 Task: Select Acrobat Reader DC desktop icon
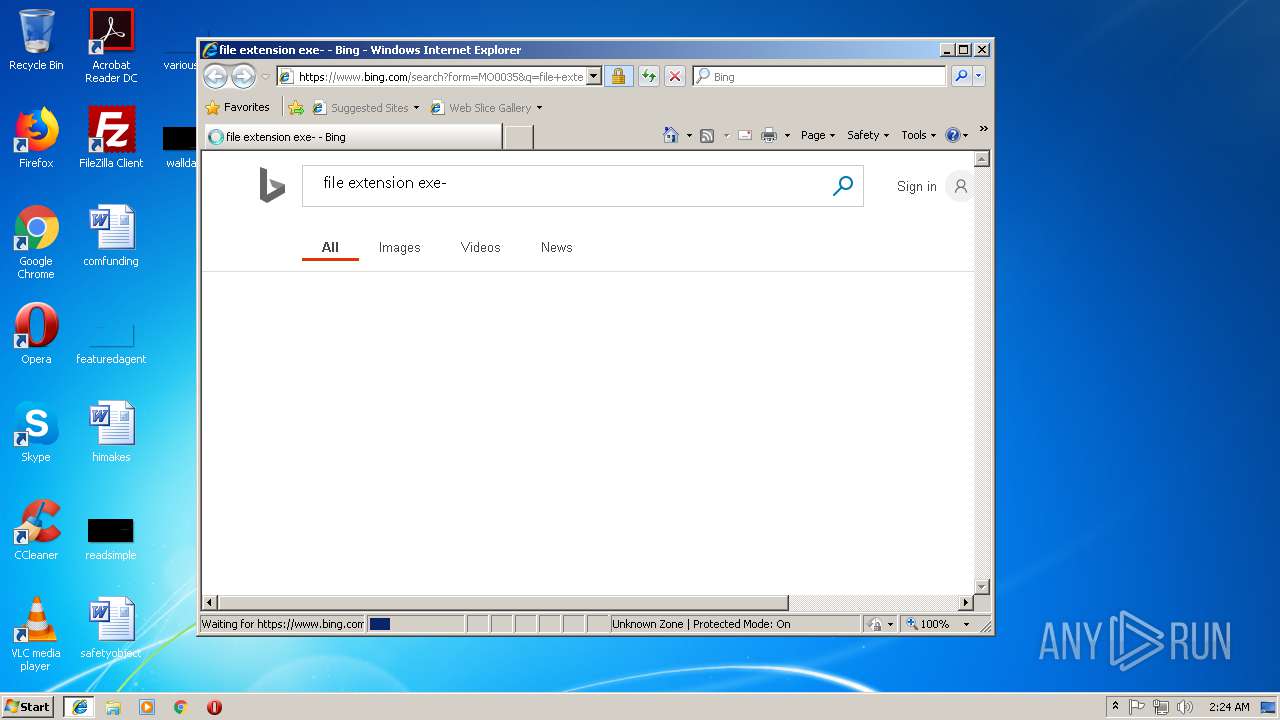pos(111,46)
